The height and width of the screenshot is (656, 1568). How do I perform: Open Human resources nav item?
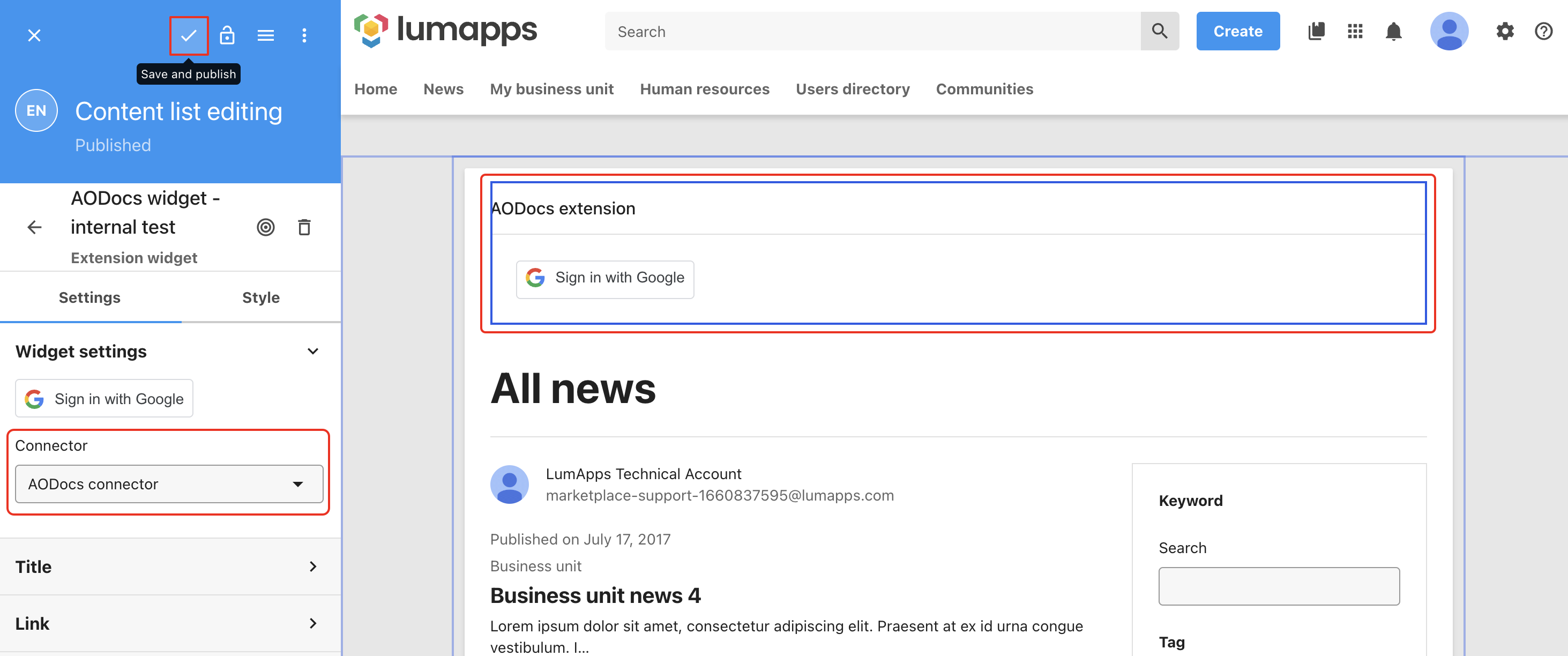pos(704,90)
